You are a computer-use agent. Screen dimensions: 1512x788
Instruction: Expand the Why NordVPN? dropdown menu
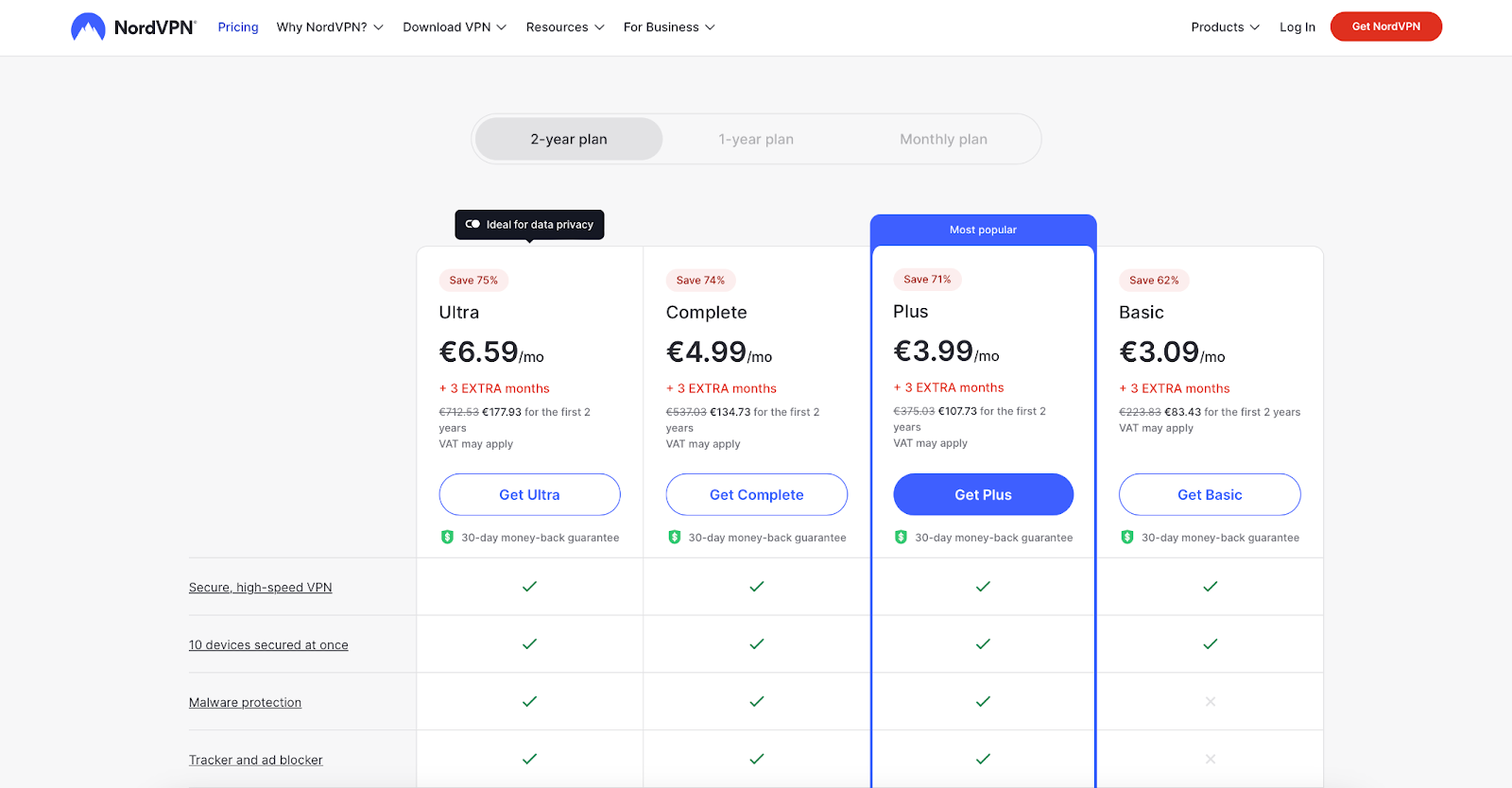330,27
